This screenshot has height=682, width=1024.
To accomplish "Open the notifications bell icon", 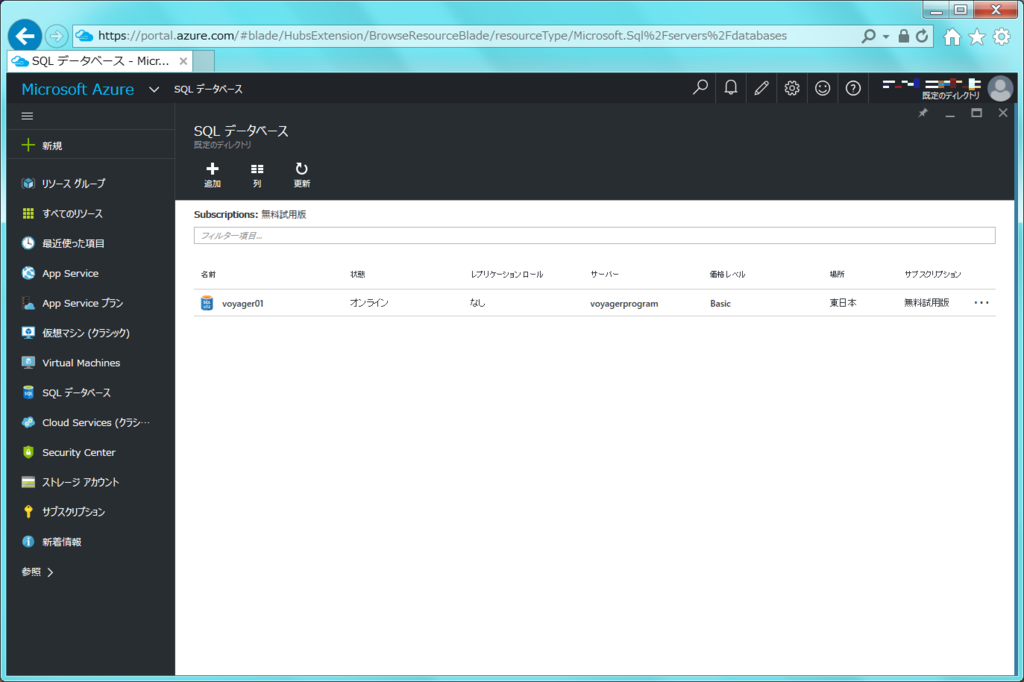I will click(x=731, y=88).
